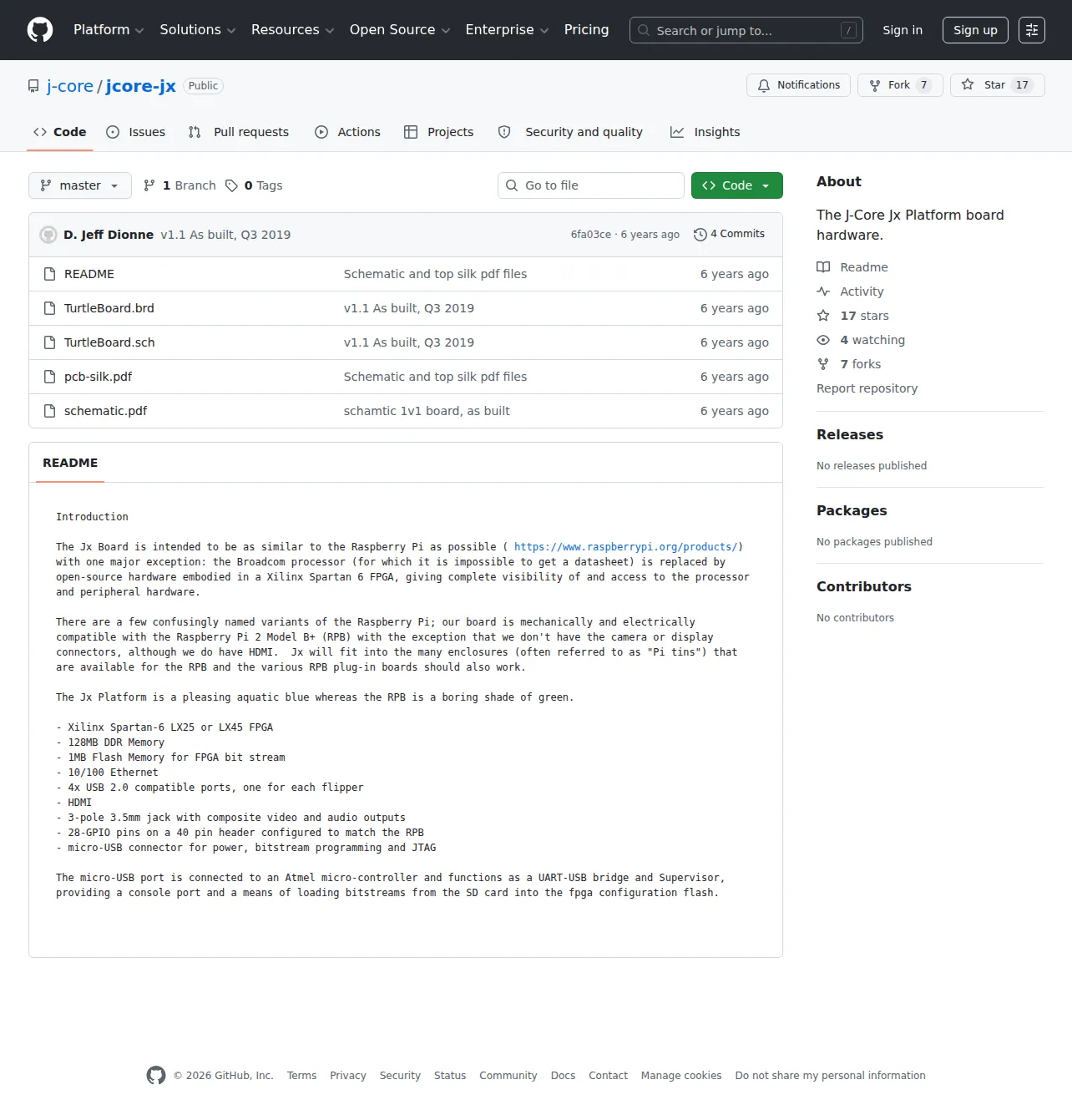Open the Pricing page

point(586,30)
